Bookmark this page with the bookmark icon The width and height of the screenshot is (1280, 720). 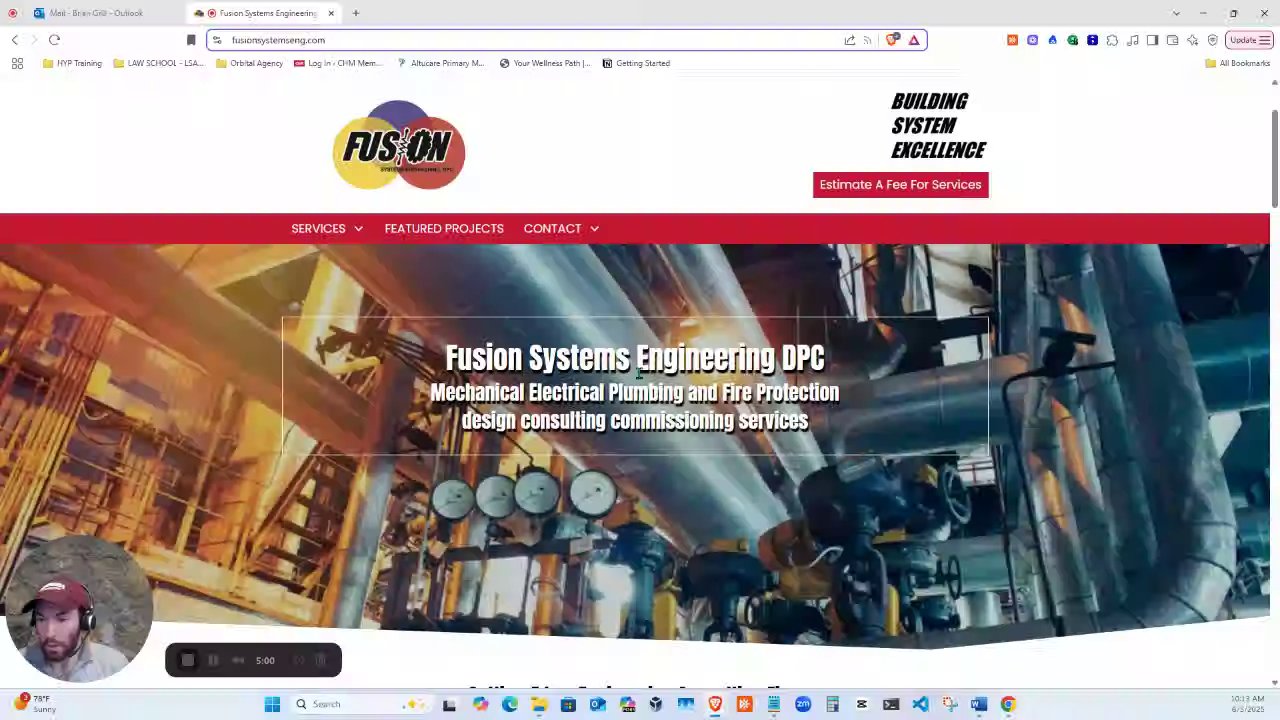[x=191, y=40]
